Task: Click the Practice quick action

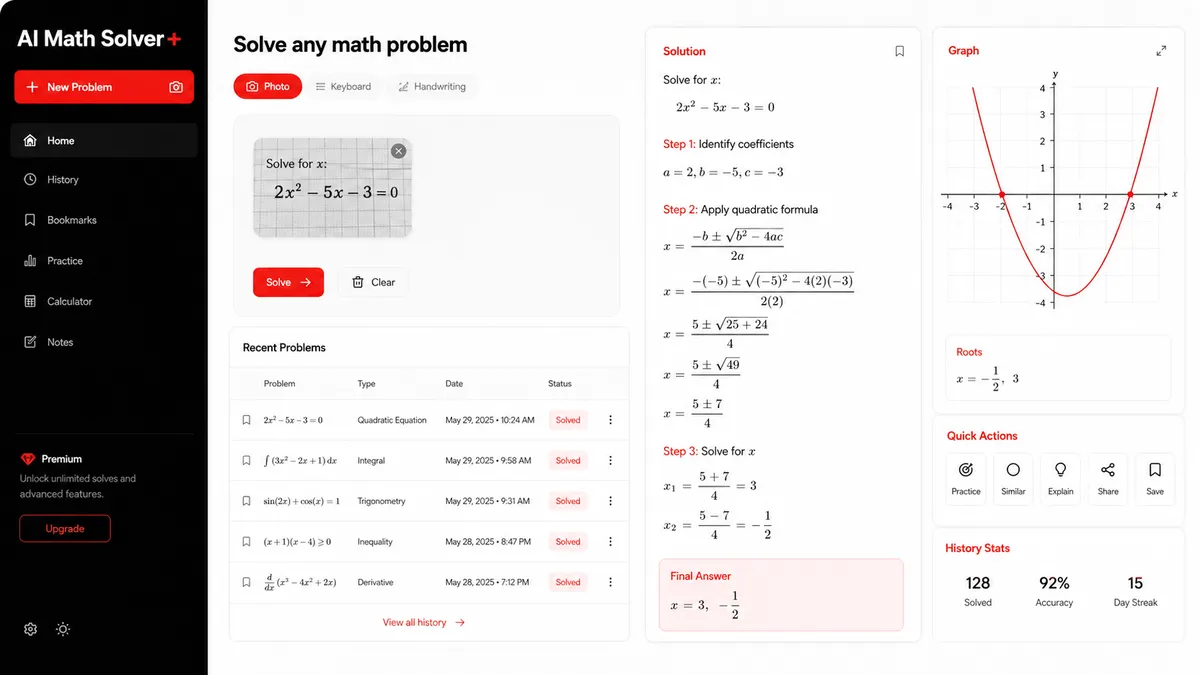Action: pos(966,478)
